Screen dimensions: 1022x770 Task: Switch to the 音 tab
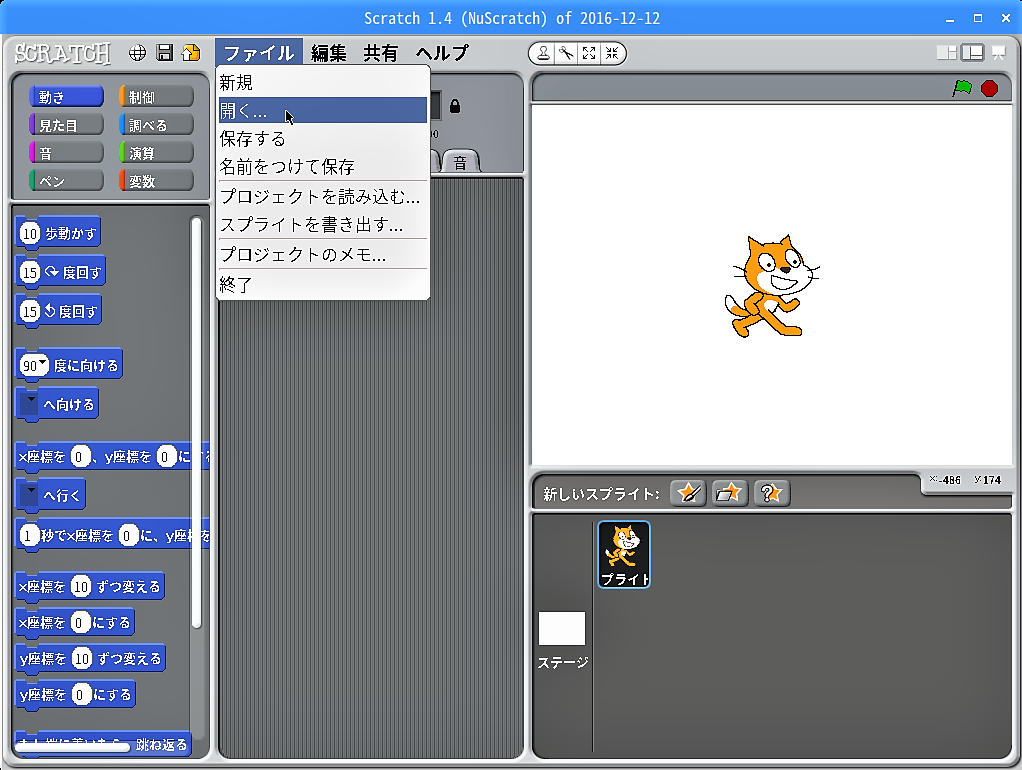click(461, 162)
